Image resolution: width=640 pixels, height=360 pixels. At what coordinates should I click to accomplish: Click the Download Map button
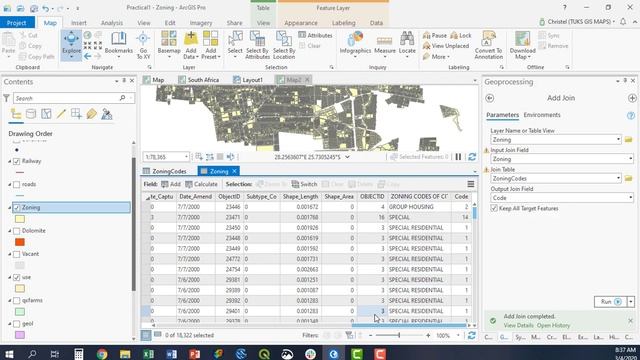[x=522, y=45]
